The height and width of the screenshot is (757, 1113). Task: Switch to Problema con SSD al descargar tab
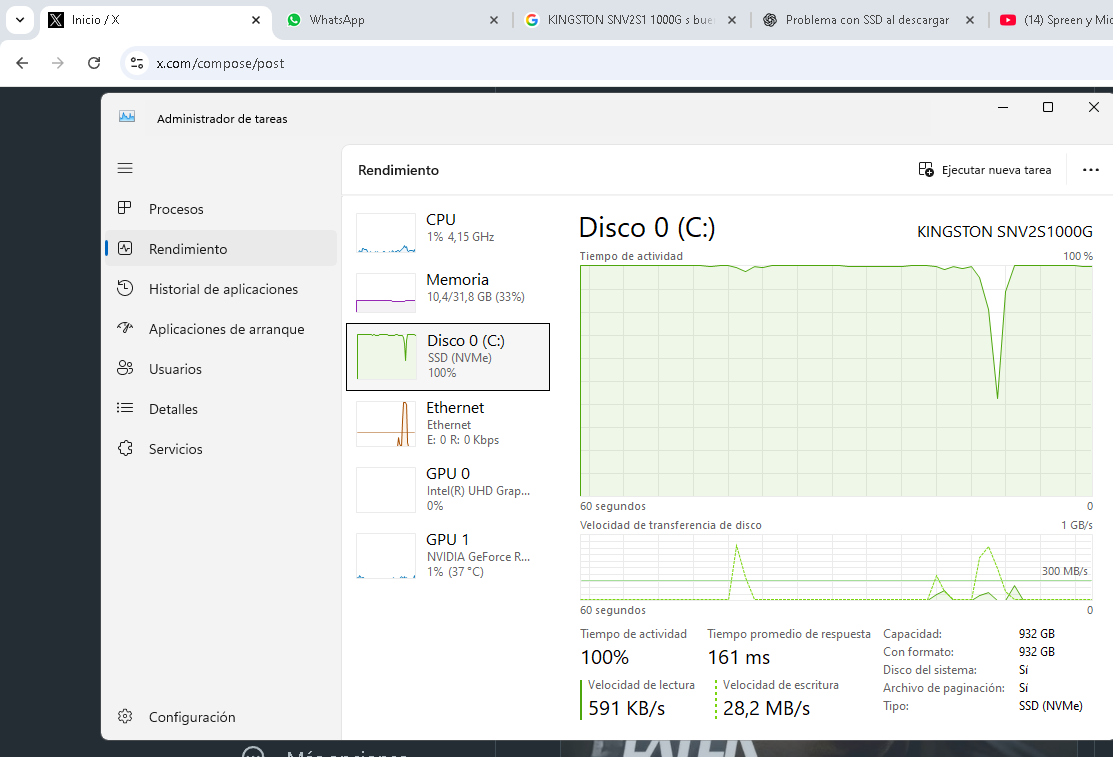pyautogui.click(x=868, y=20)
